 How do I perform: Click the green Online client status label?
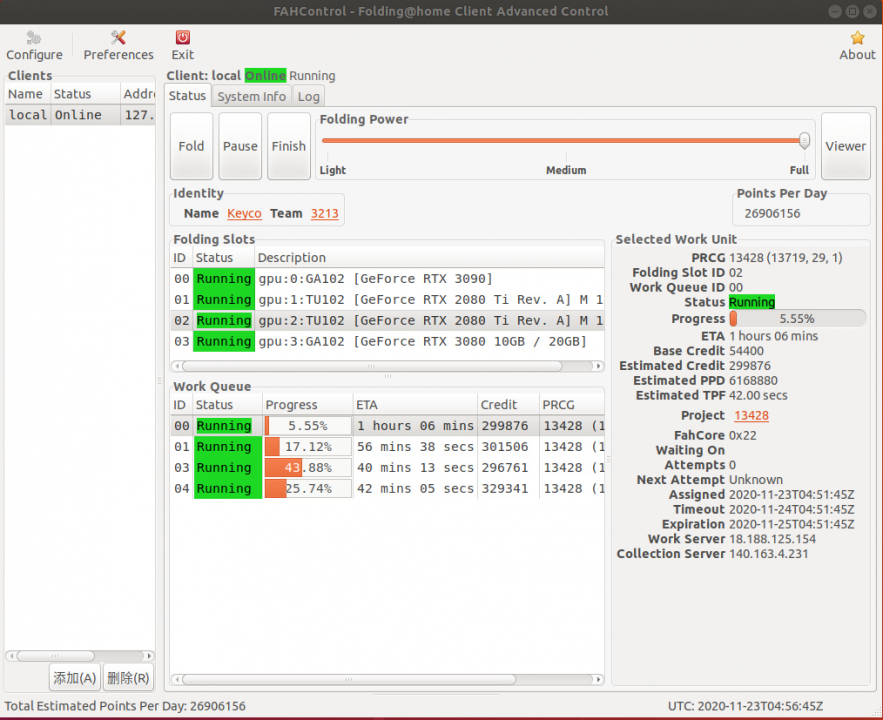265,75
